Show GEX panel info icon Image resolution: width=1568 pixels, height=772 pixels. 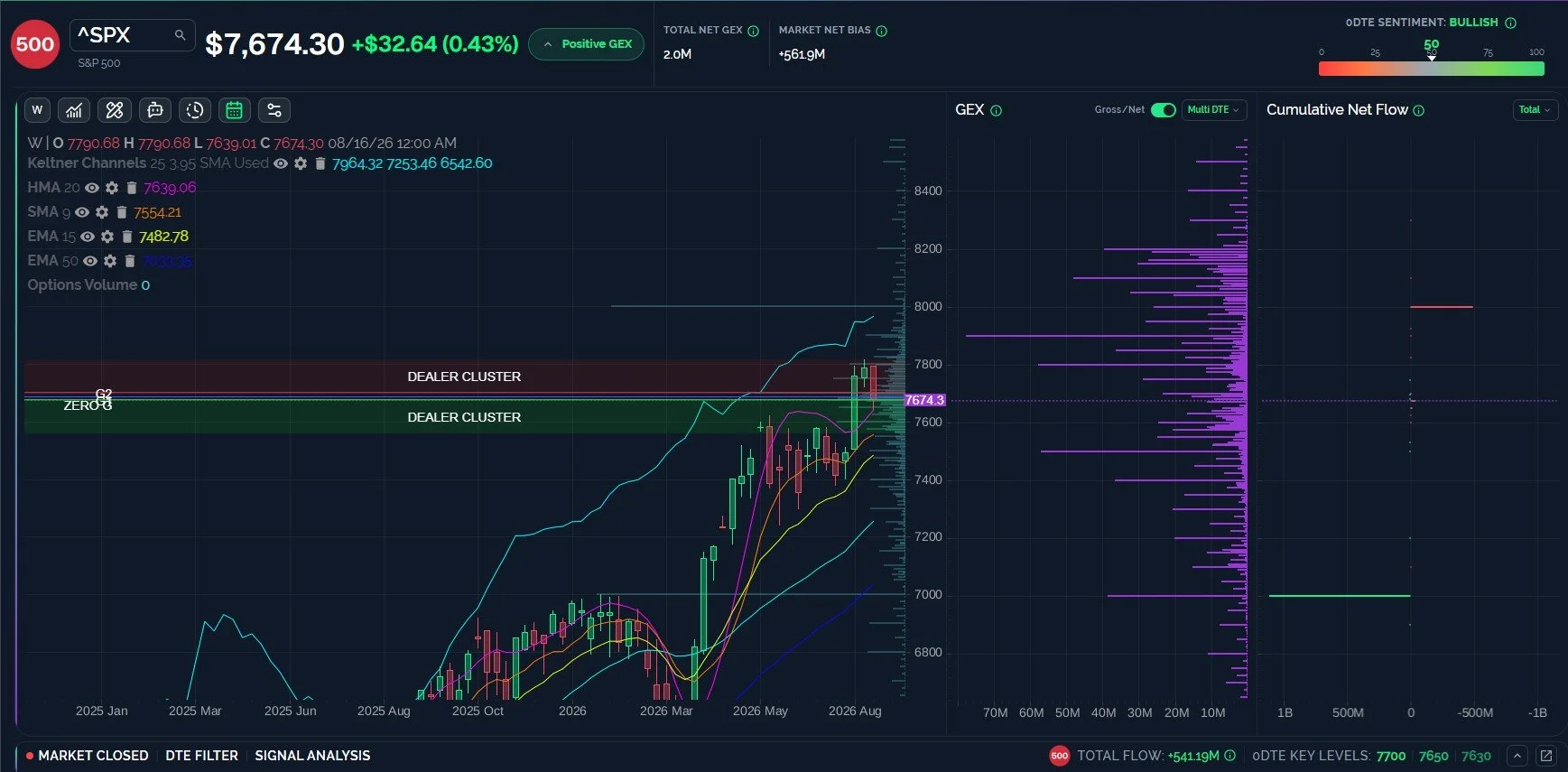[997, 111]
